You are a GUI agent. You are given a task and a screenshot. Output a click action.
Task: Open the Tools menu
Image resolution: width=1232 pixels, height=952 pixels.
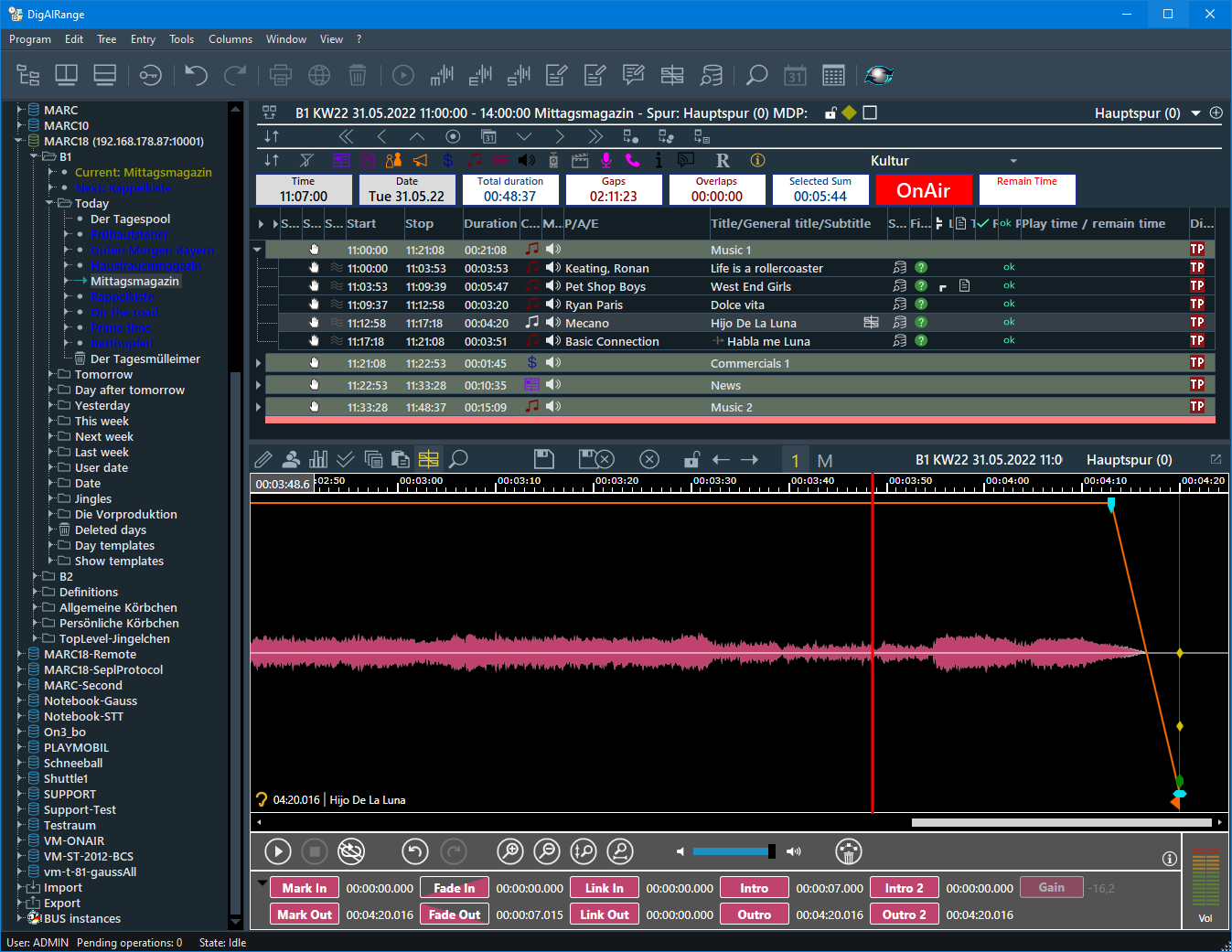[181, 39]
